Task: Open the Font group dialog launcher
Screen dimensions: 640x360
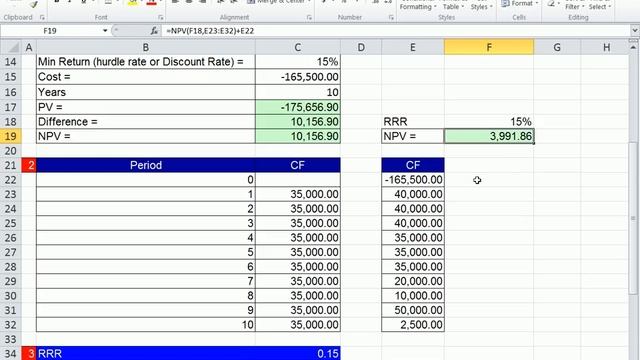Action: coord(160,18)
